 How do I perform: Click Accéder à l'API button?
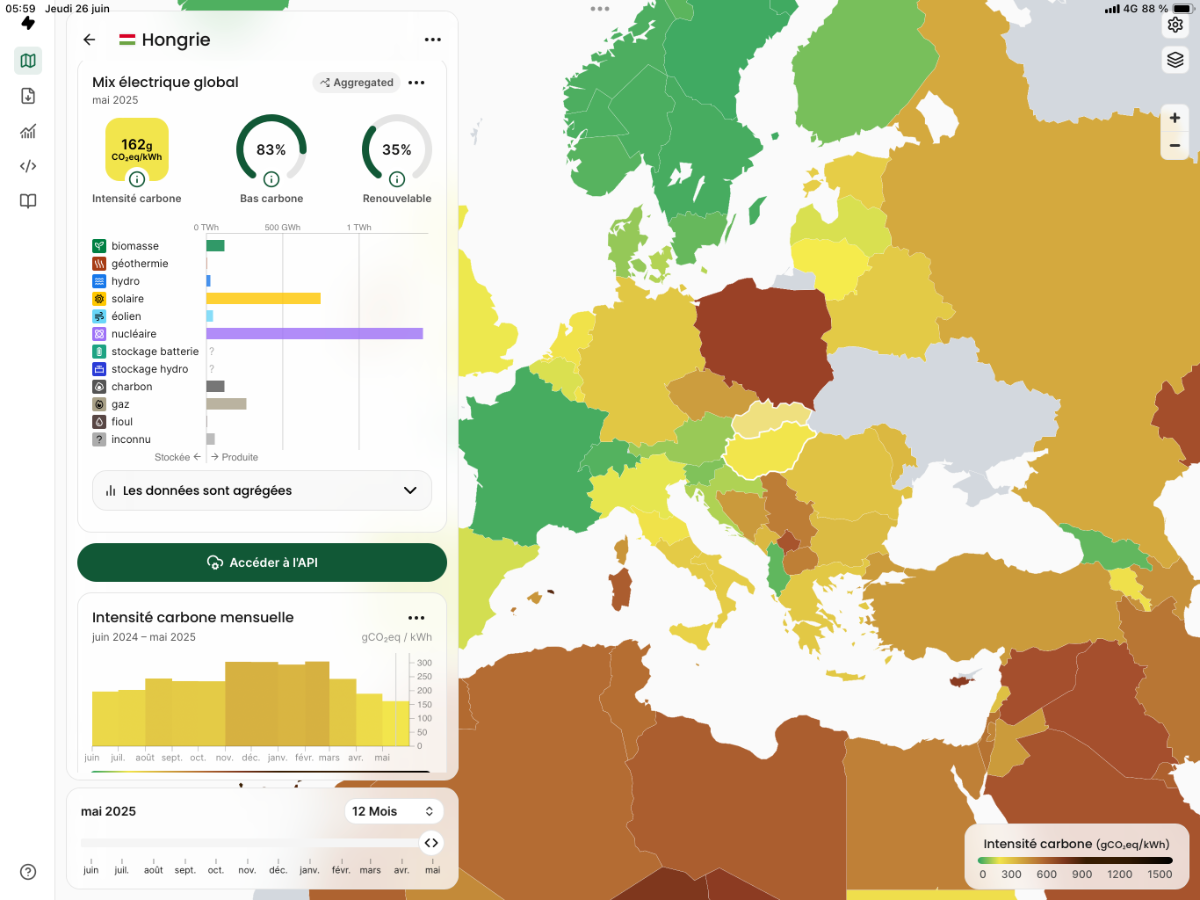click(262, 563)
